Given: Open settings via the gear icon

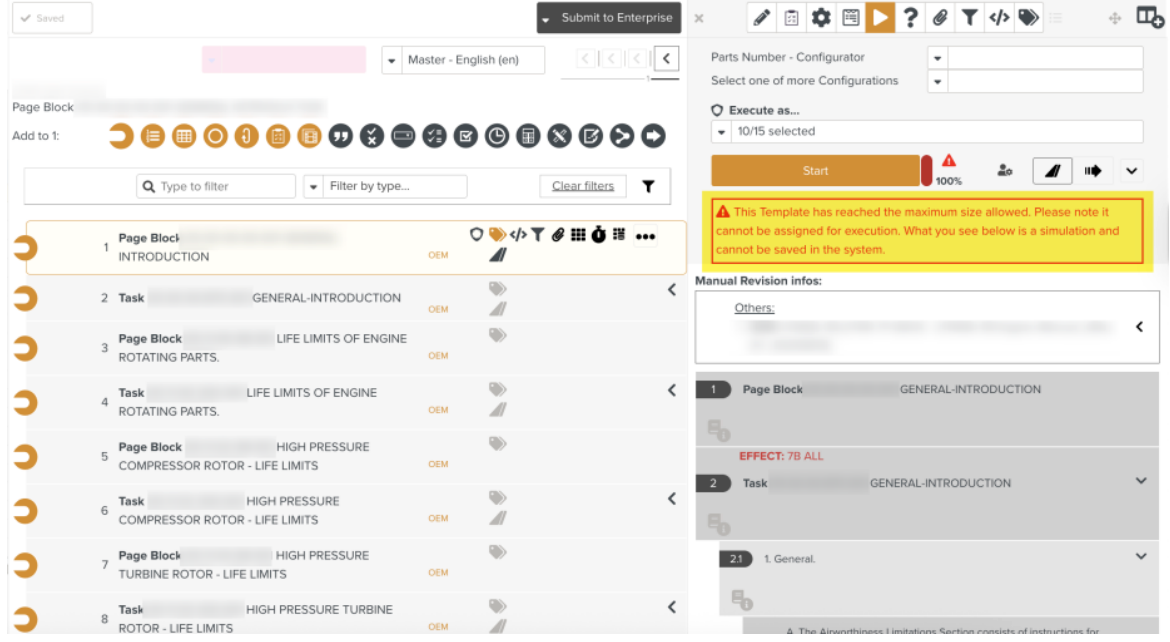Looking at the screenshot, I should click(821, 17).
